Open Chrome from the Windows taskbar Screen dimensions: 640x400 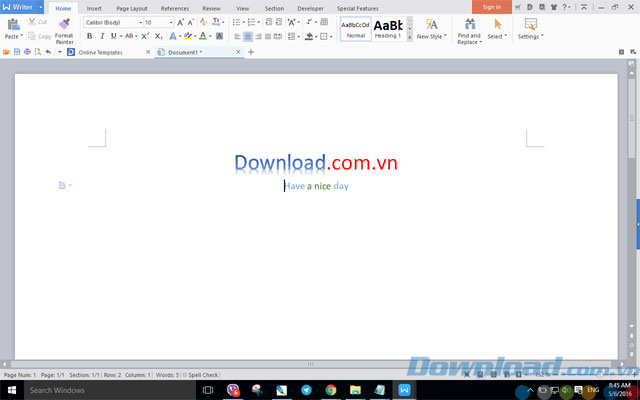[331, 390]
